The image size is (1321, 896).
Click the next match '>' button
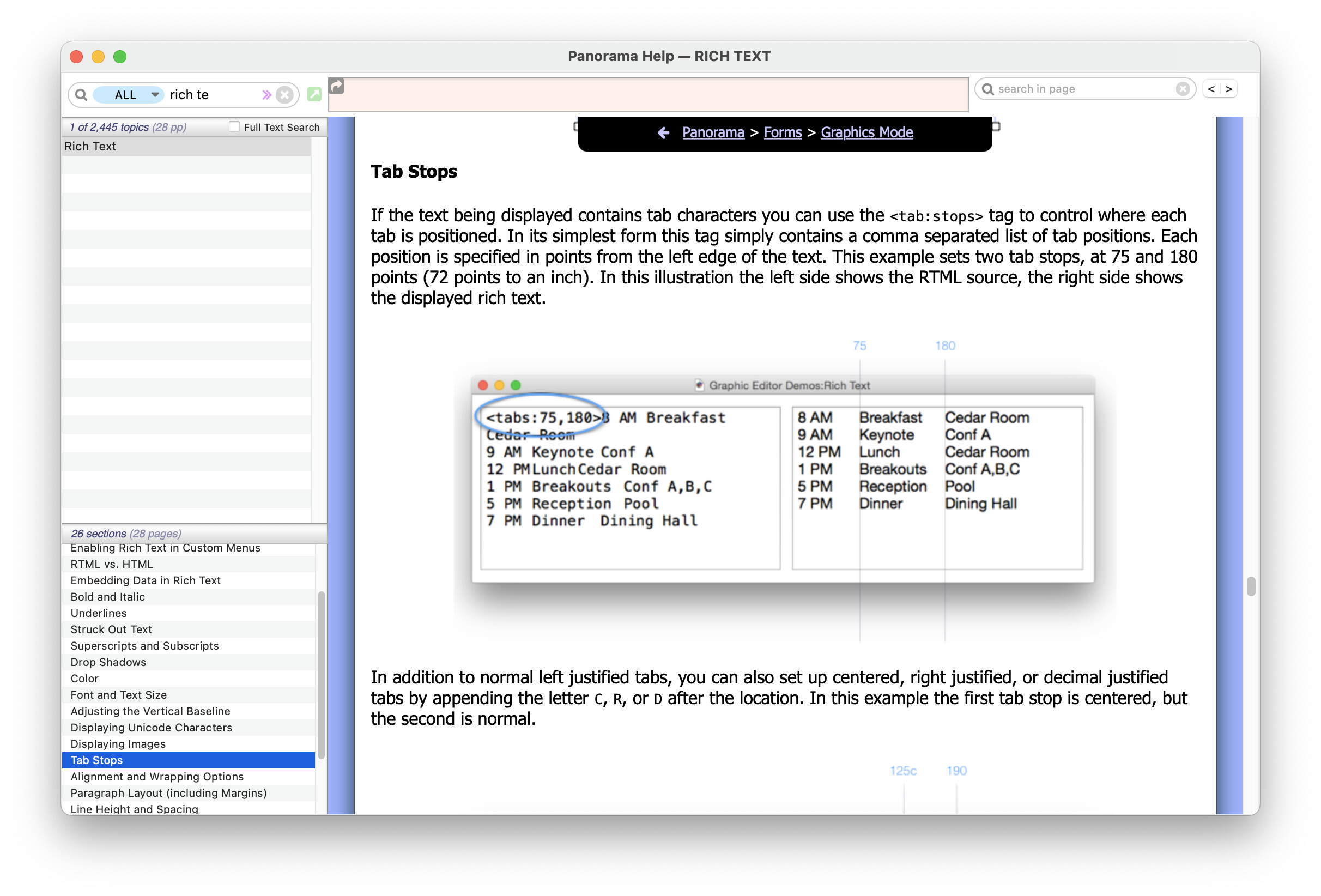point(1228,89)
